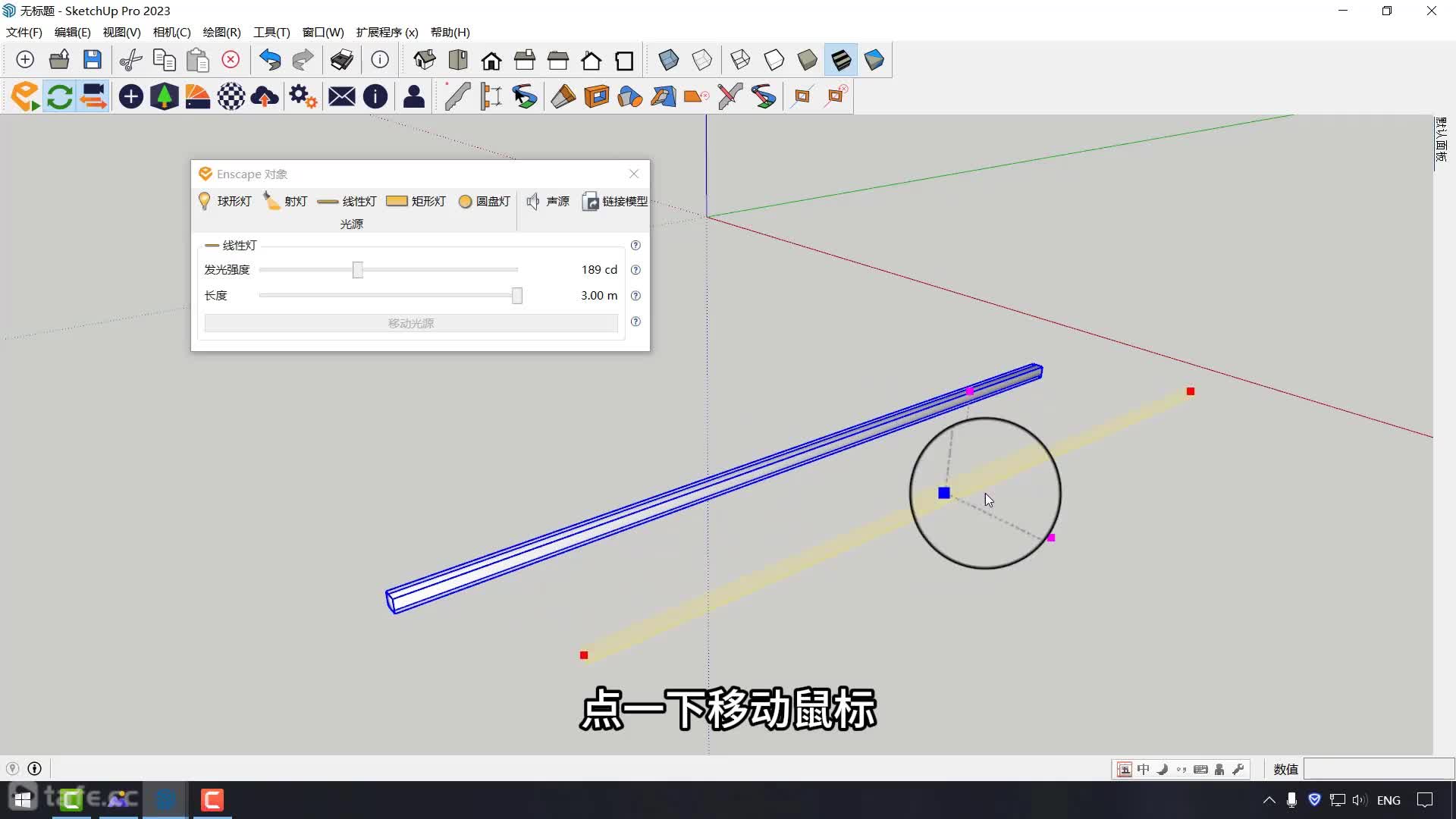Open help for 线性灯 section
The width and height of the screenshot is (1456, 819).
635,245
